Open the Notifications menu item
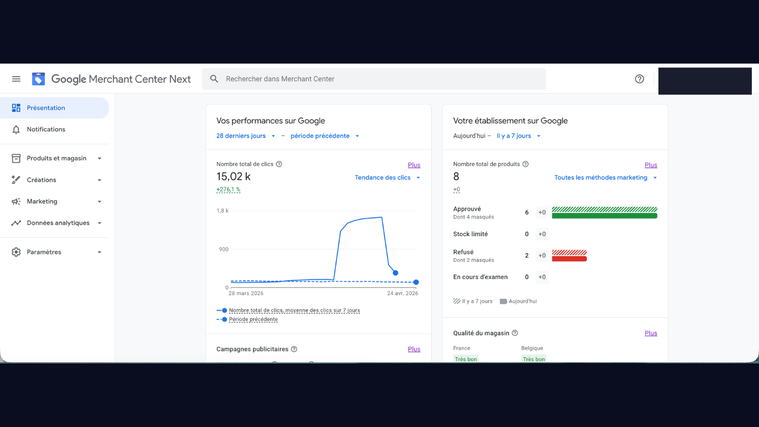This screenshot has height=427, width=759. 46,130
